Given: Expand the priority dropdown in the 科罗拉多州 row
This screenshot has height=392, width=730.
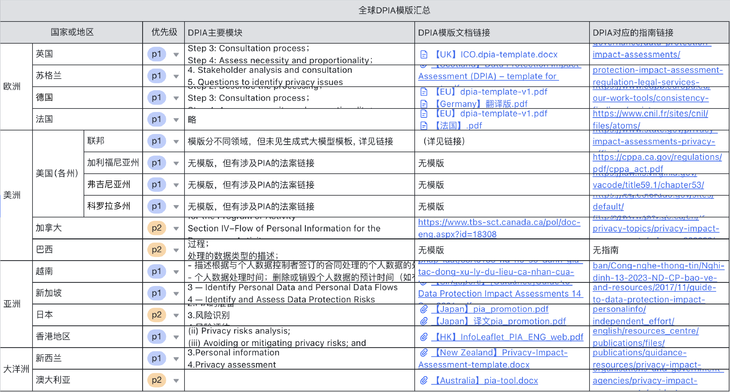Looking at the screenshot, I should tap(176, 207).
